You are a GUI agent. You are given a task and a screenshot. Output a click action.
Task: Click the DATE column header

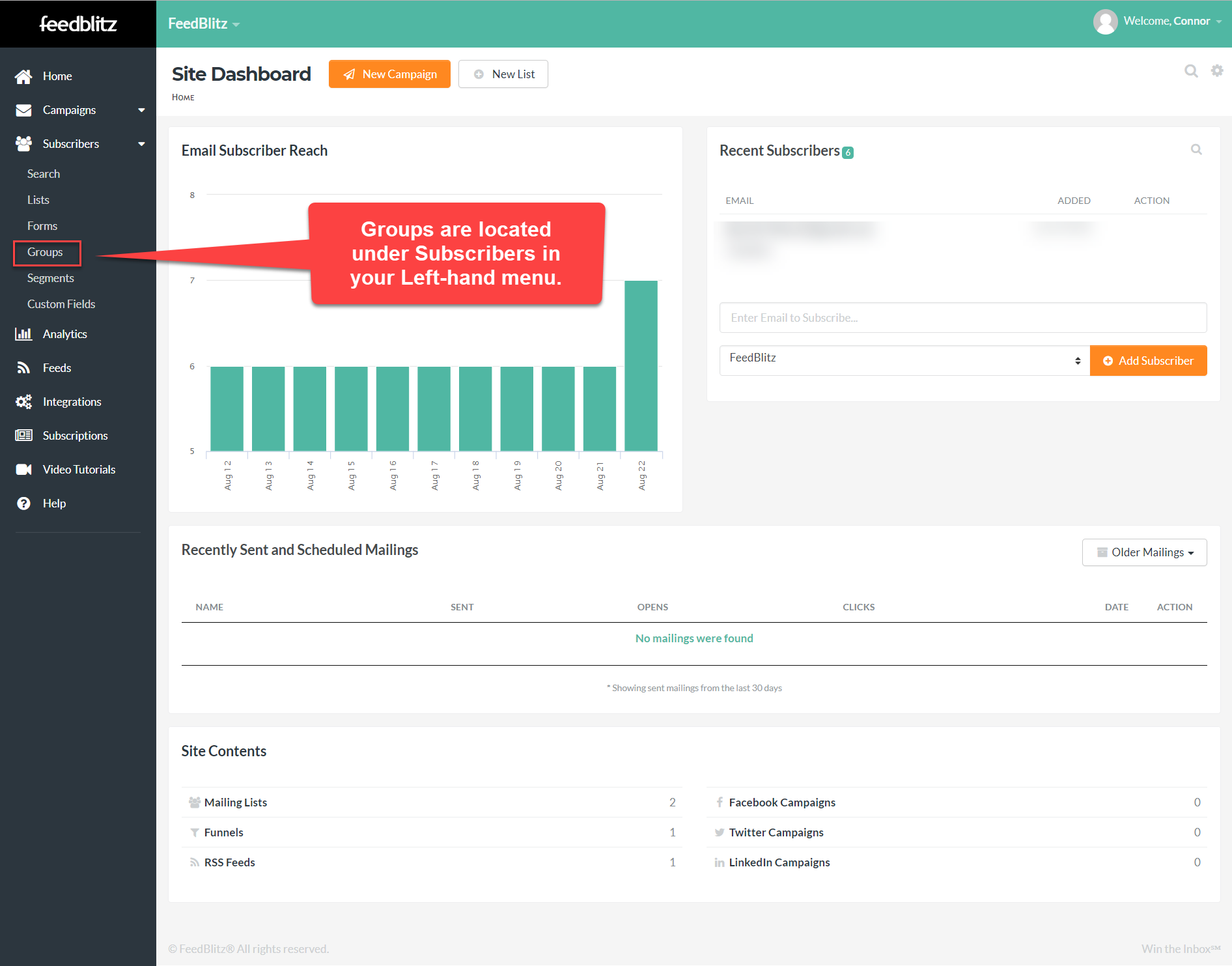1116,607
